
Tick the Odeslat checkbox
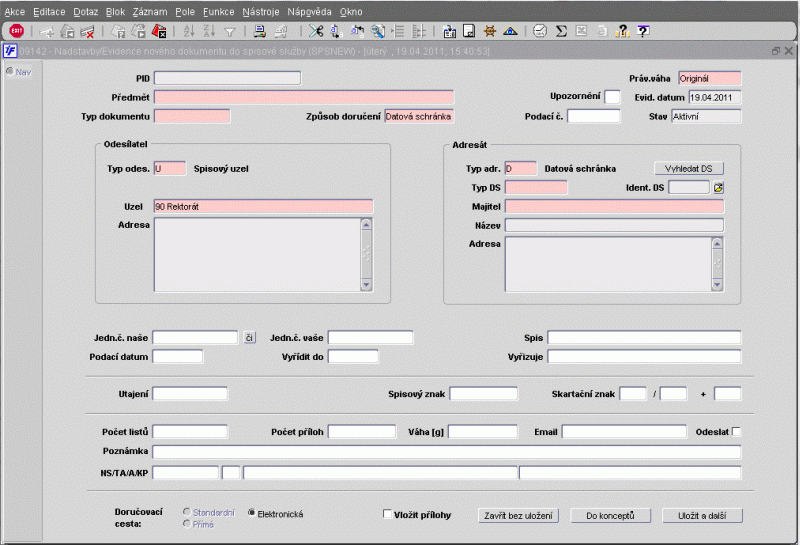pos(736,432)
